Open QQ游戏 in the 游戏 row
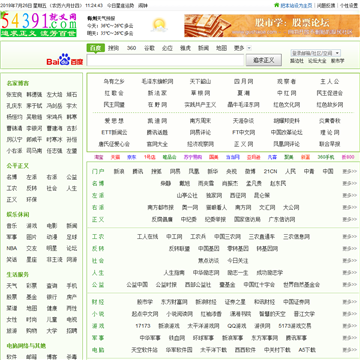The image size is (360, 360). [237, 326]
